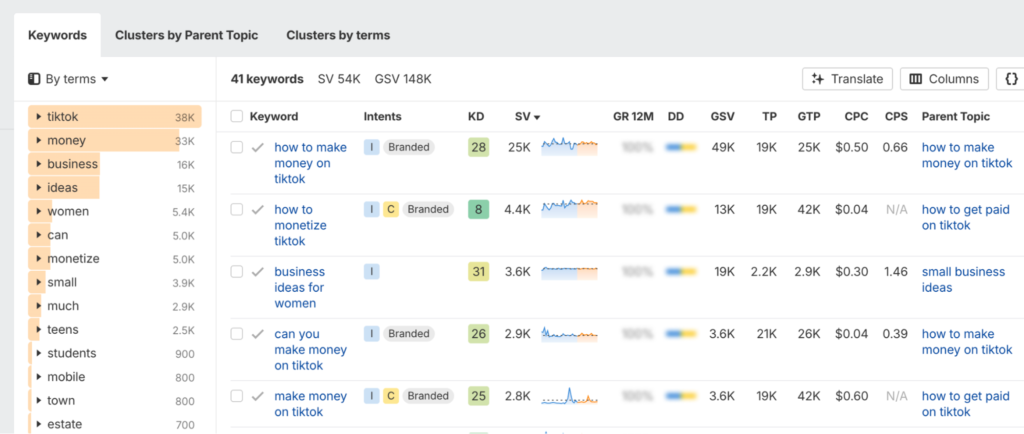Open keyword 'business ideas for women'
This screenshot has width=1024, height=434.
click(x=299, y=287)
